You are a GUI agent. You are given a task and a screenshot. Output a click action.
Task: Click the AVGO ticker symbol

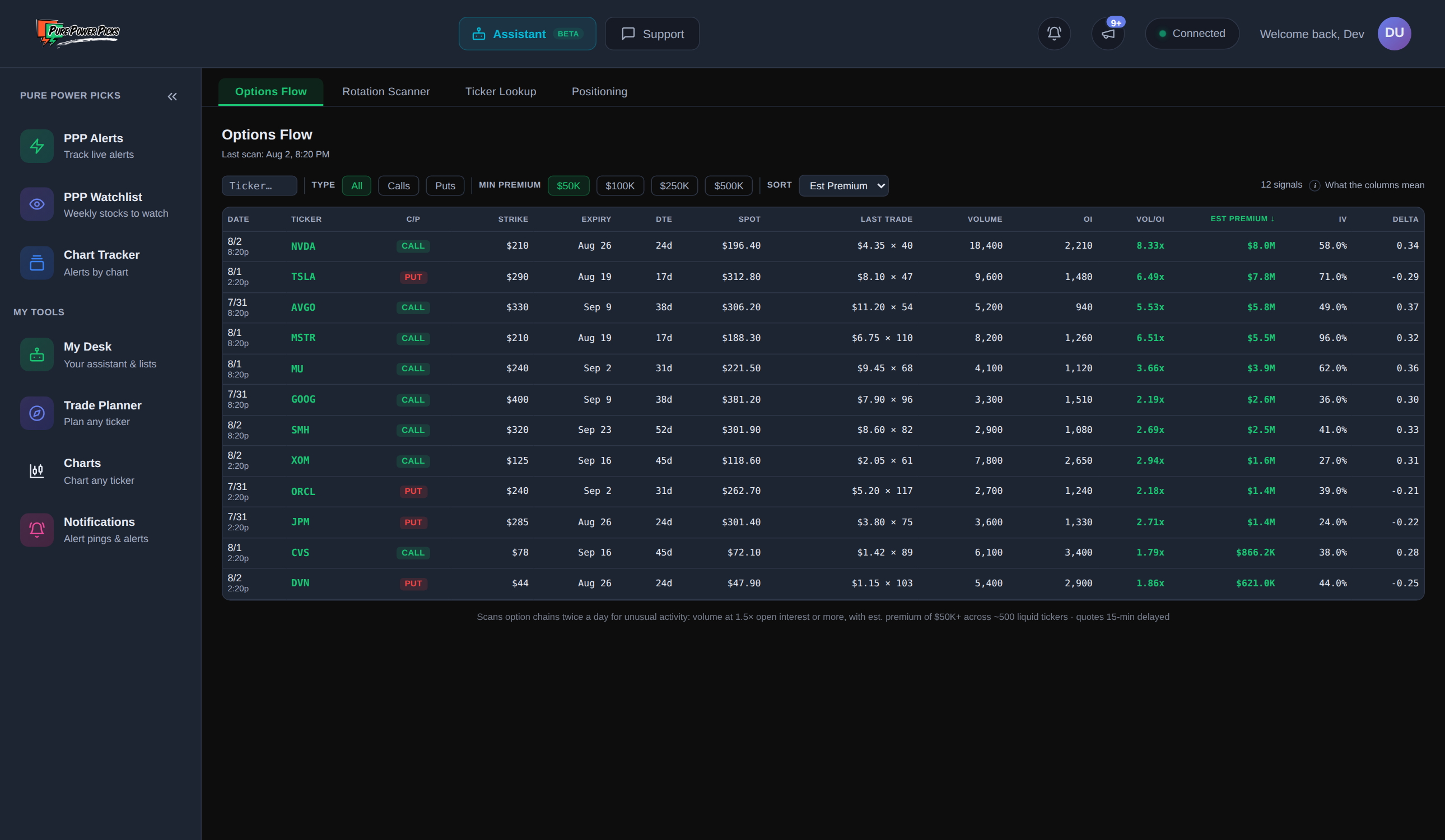[x=303, y=307]
